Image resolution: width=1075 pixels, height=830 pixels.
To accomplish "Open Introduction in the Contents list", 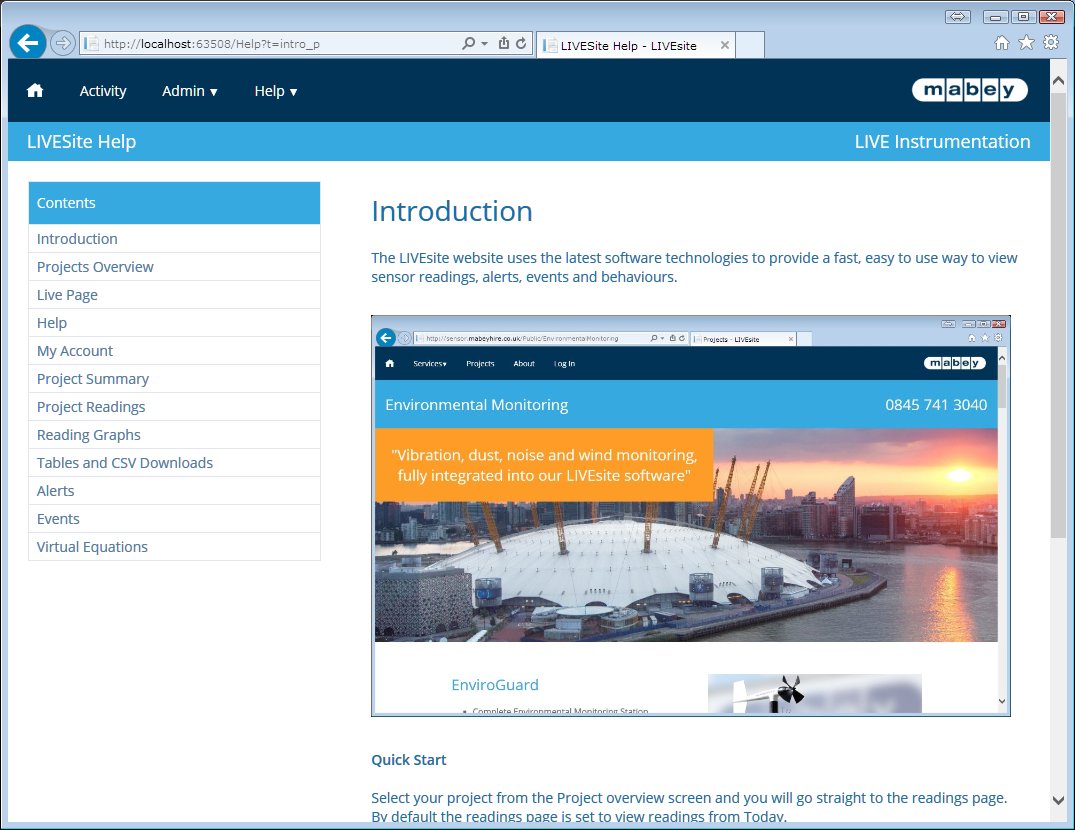I will click(x=174, y=239).
